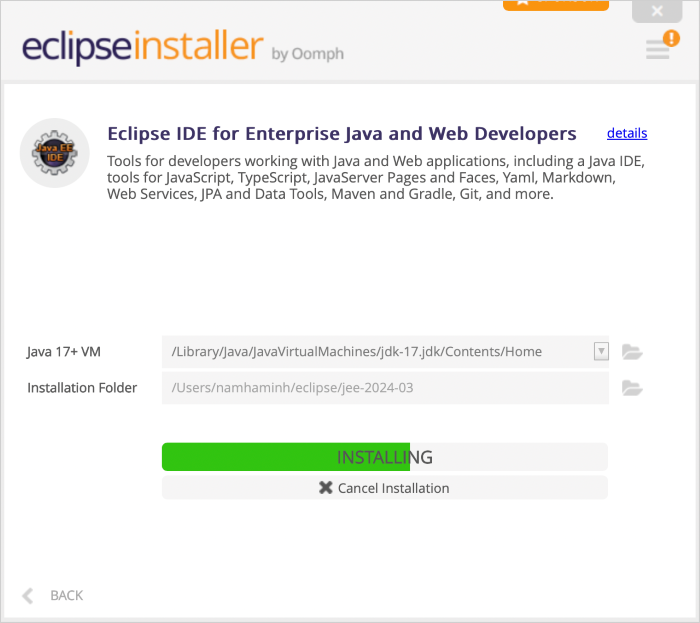Browse for Java VM folder icon

click(632, 352)
